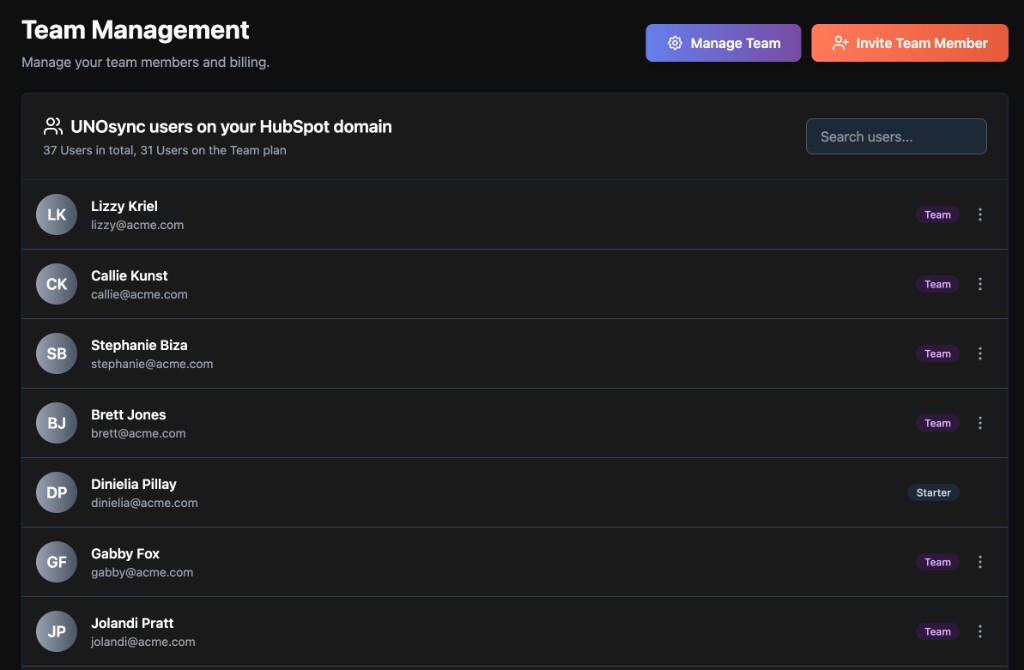Click the BJ avatar for Brett Jones

[x=57, y=423]
